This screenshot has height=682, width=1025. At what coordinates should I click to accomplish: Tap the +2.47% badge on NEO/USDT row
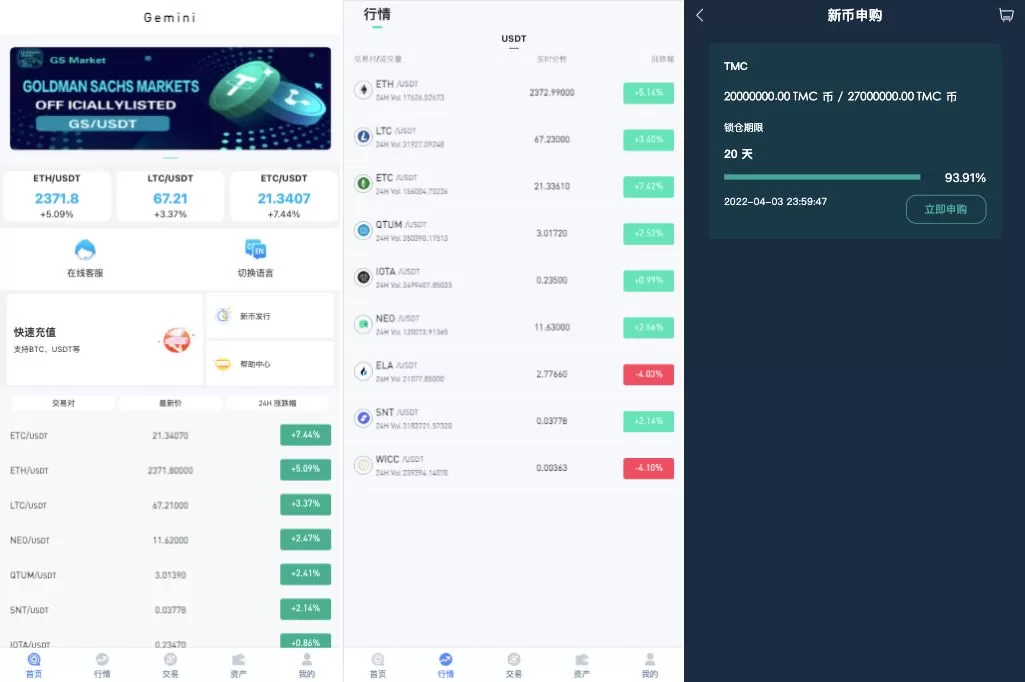[305, 539]
